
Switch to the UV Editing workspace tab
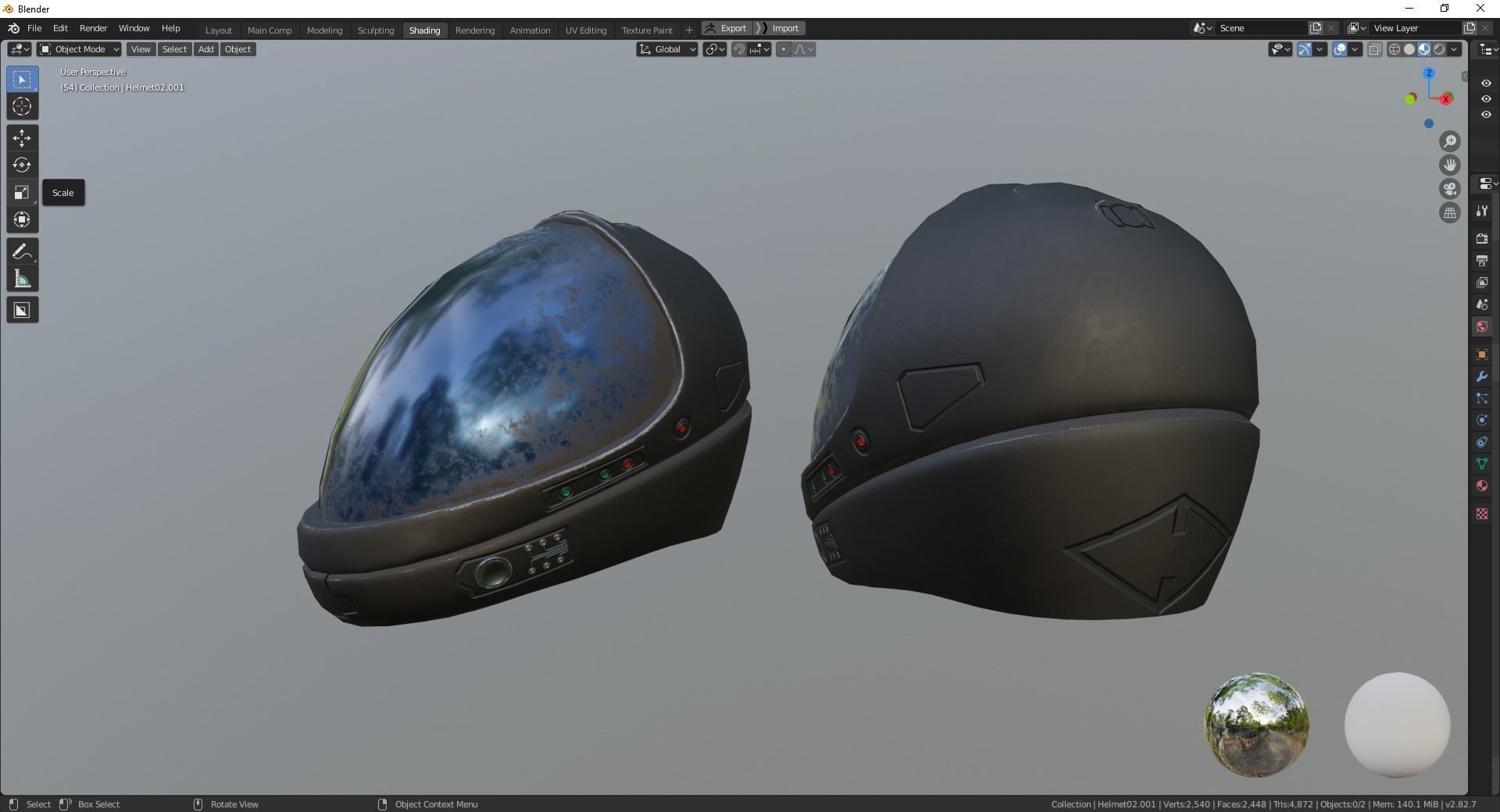(586, 30)
